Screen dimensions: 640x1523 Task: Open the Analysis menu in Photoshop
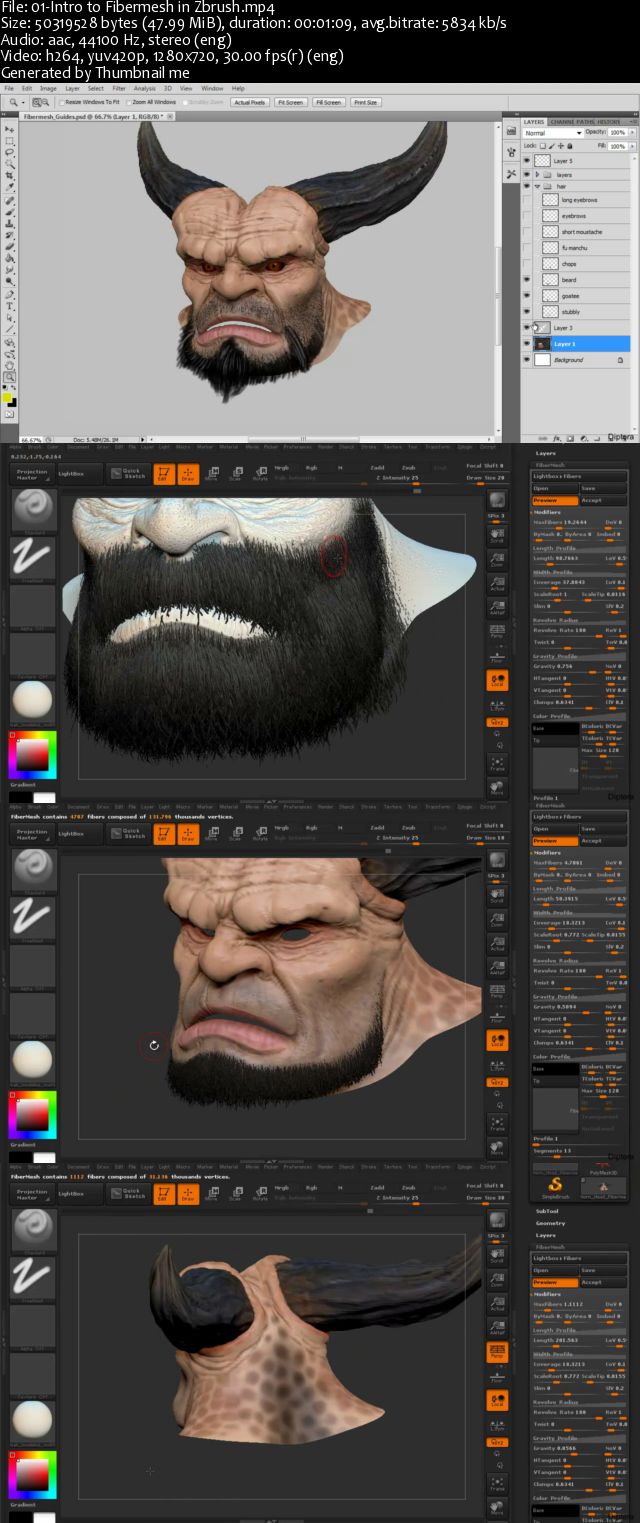145,88
